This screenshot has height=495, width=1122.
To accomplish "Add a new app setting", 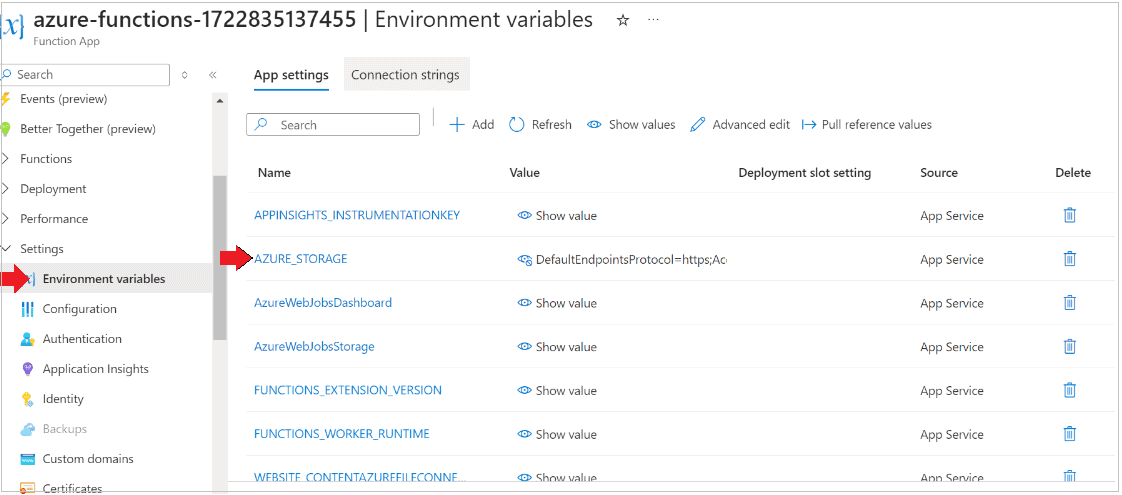I will tap(472, 124).
